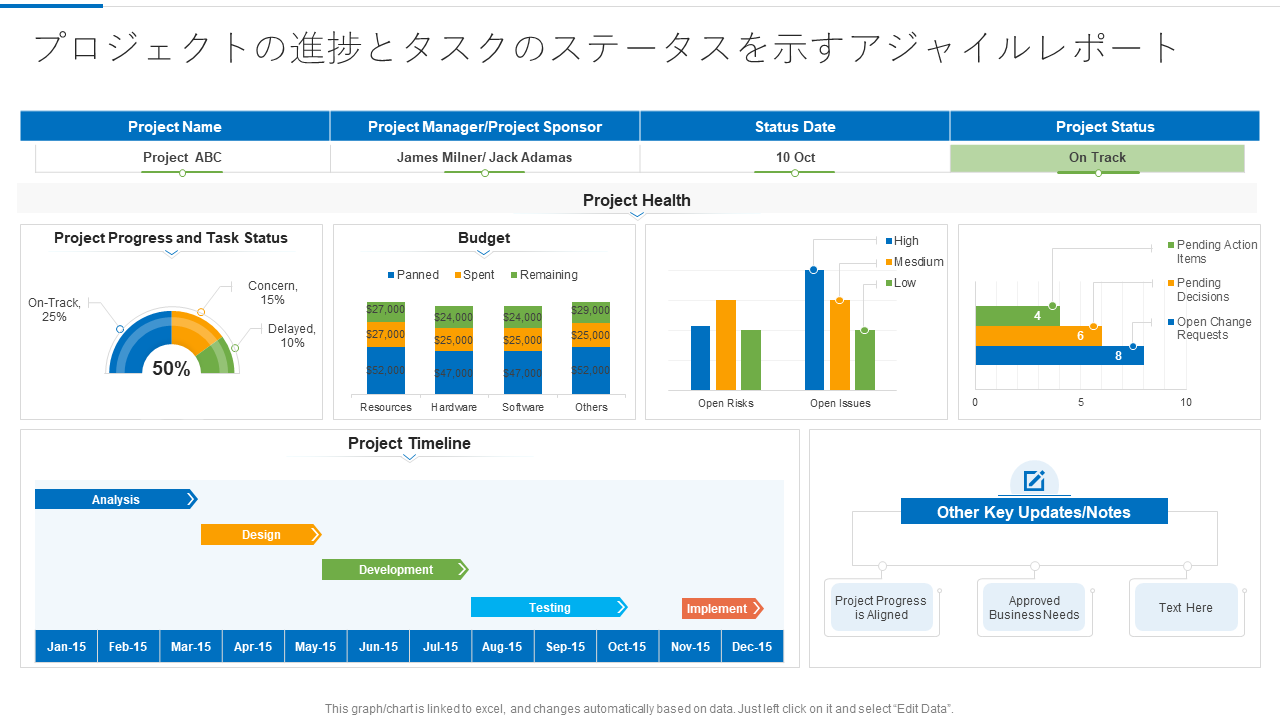Click the '10 Oct' status date value
Screen dimensions: 1280x720
point(795,158)
